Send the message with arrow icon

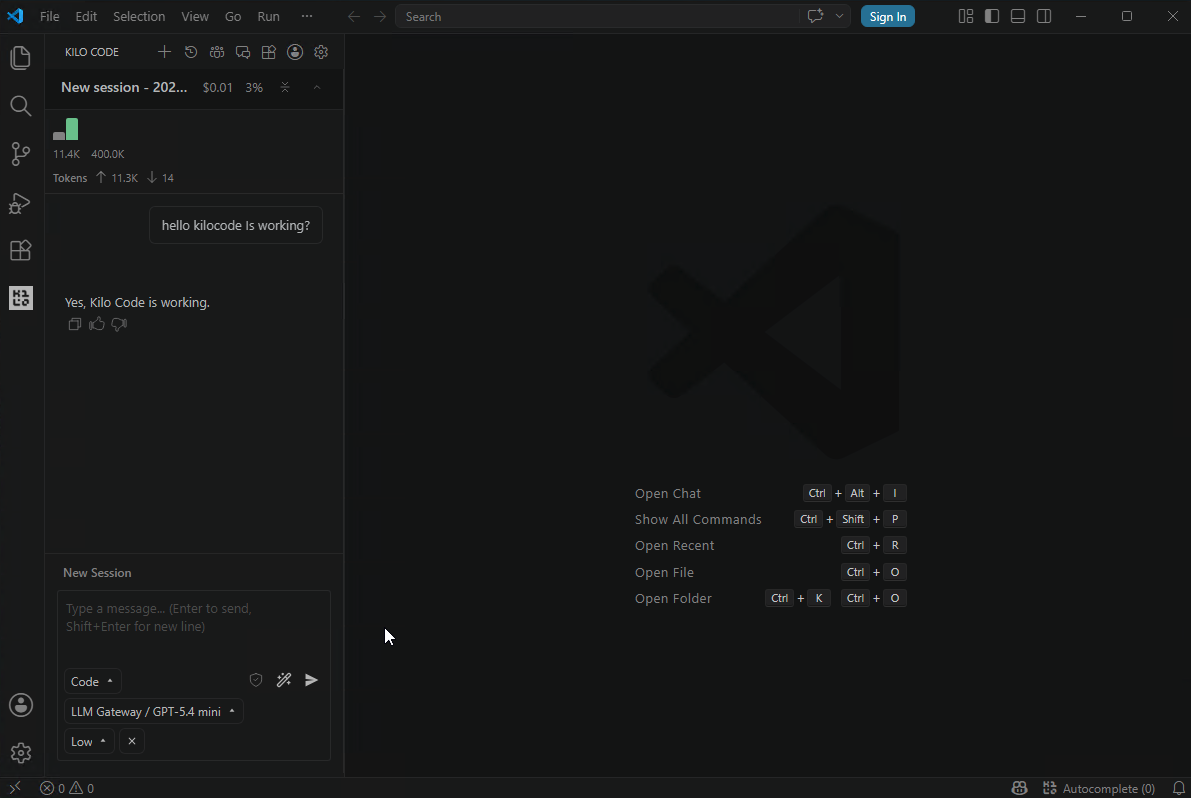click(311, 680)
